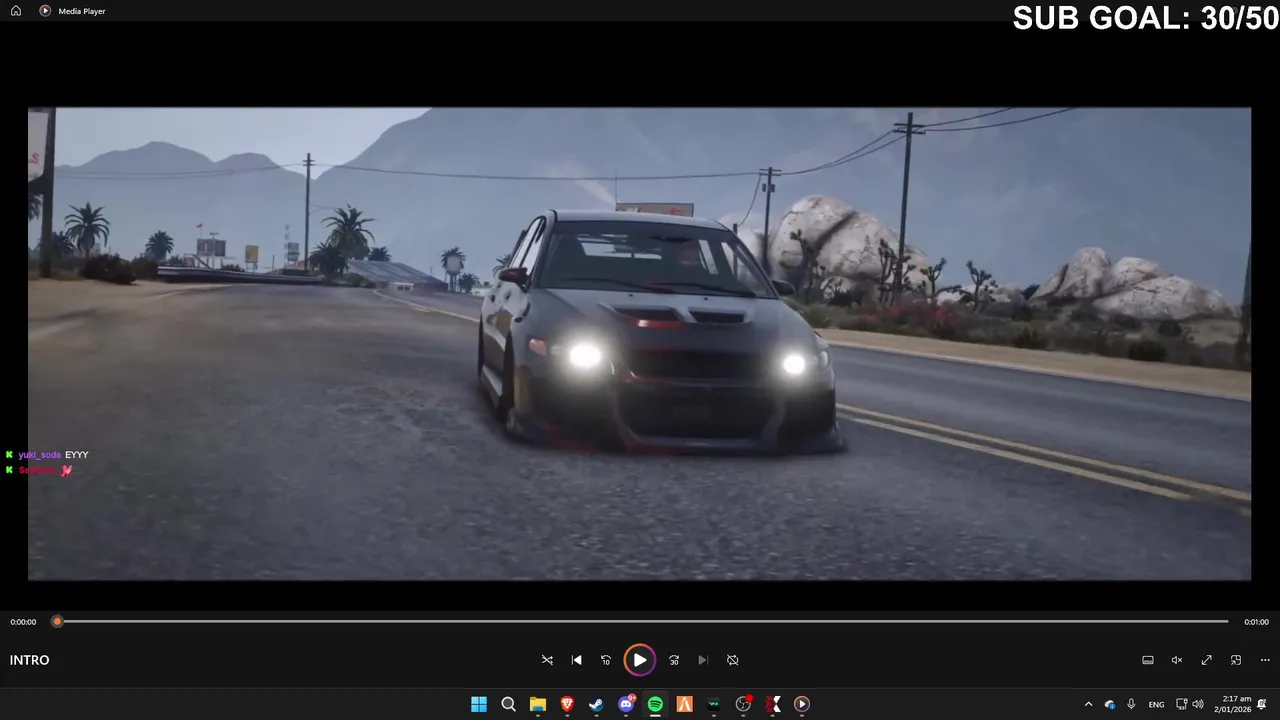This screenshot has width=1280, height=720.
Task: Open subtitles and captions menu
Action: click(1148, 660)
